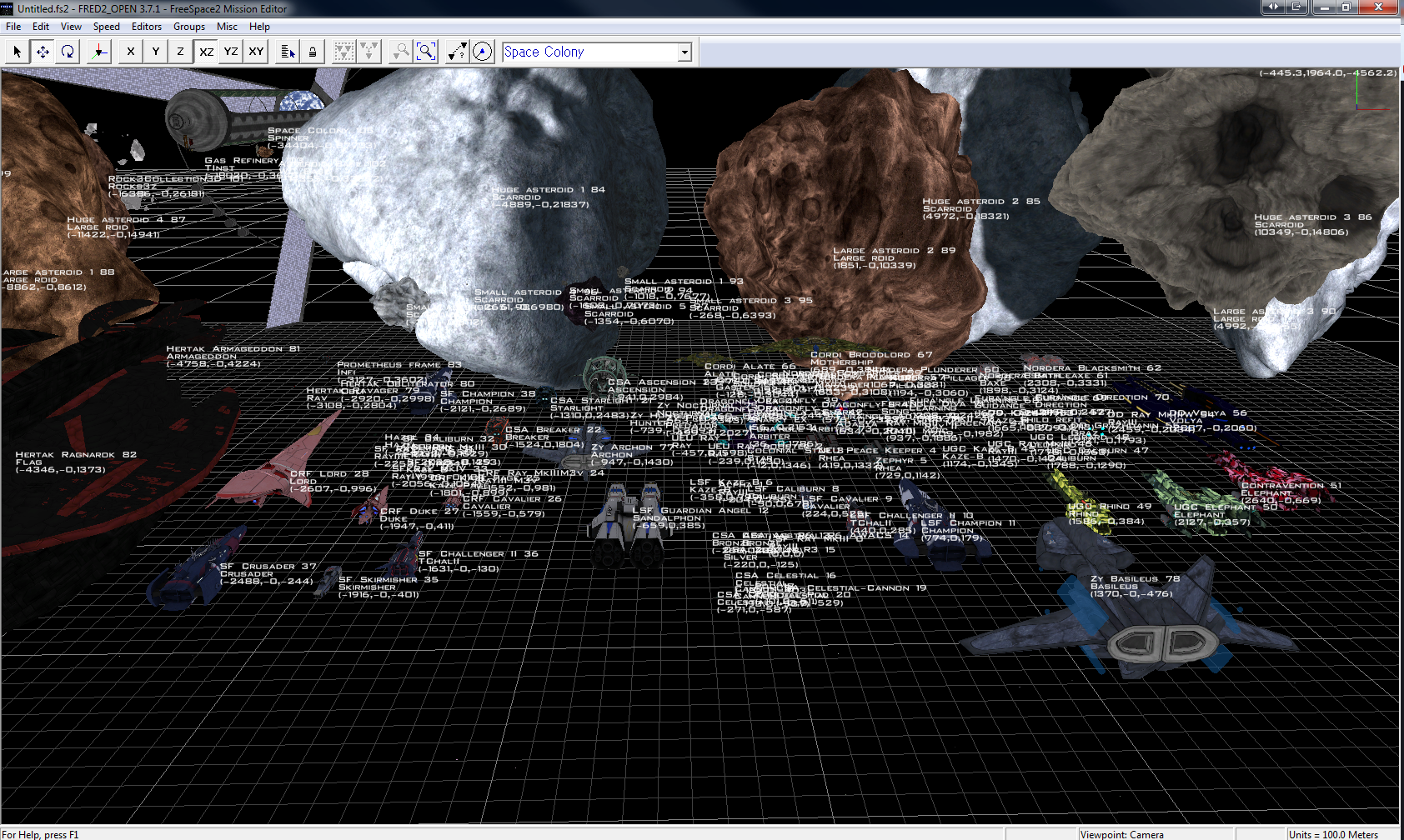Click the 'SF Crusader 37' label

point(268,567)
